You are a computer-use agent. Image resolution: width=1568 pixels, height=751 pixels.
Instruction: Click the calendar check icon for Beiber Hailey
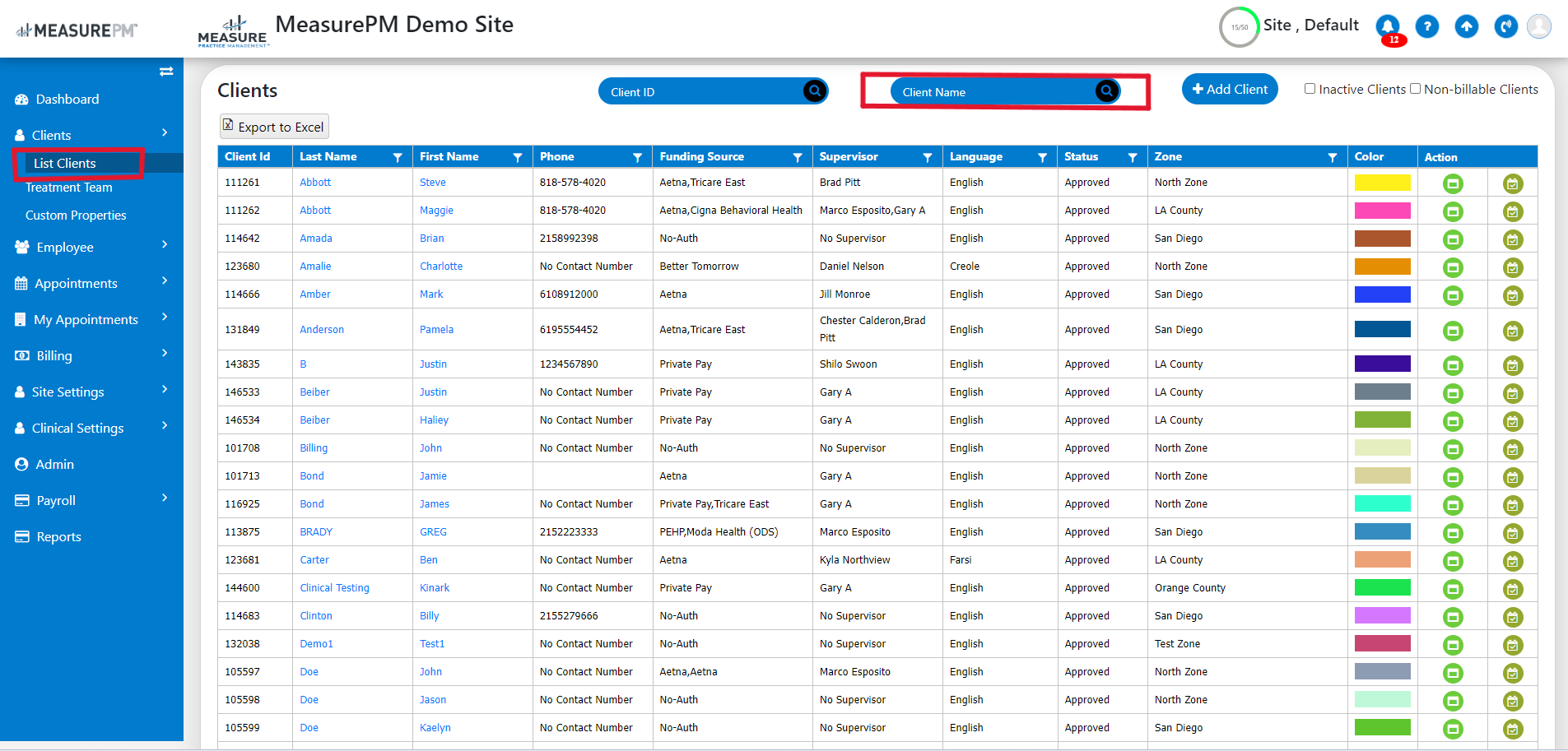pyautogui.click(x=1513, y=421)
